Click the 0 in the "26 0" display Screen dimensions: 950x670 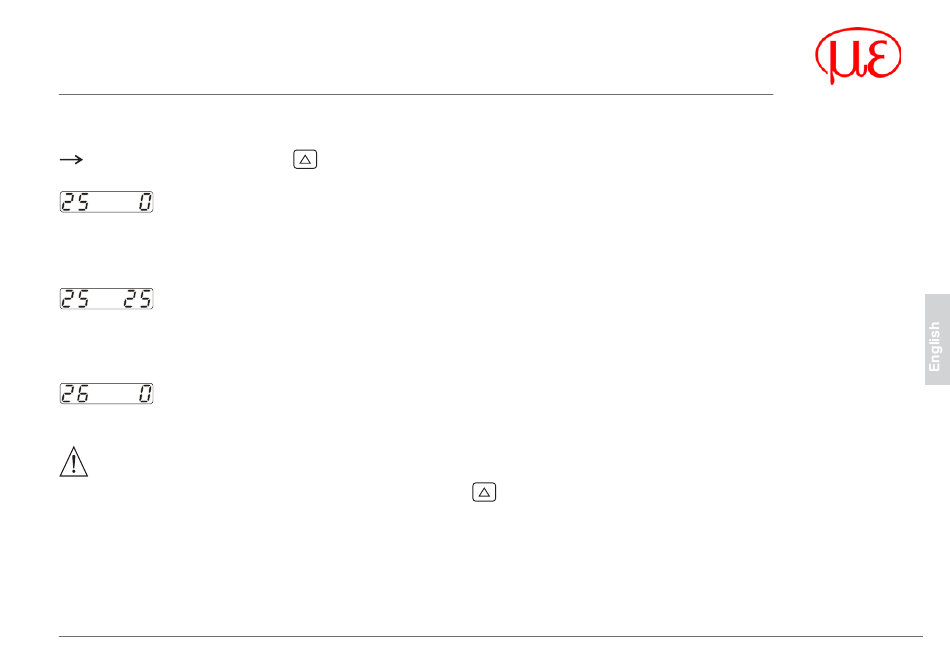click(145, 394)
